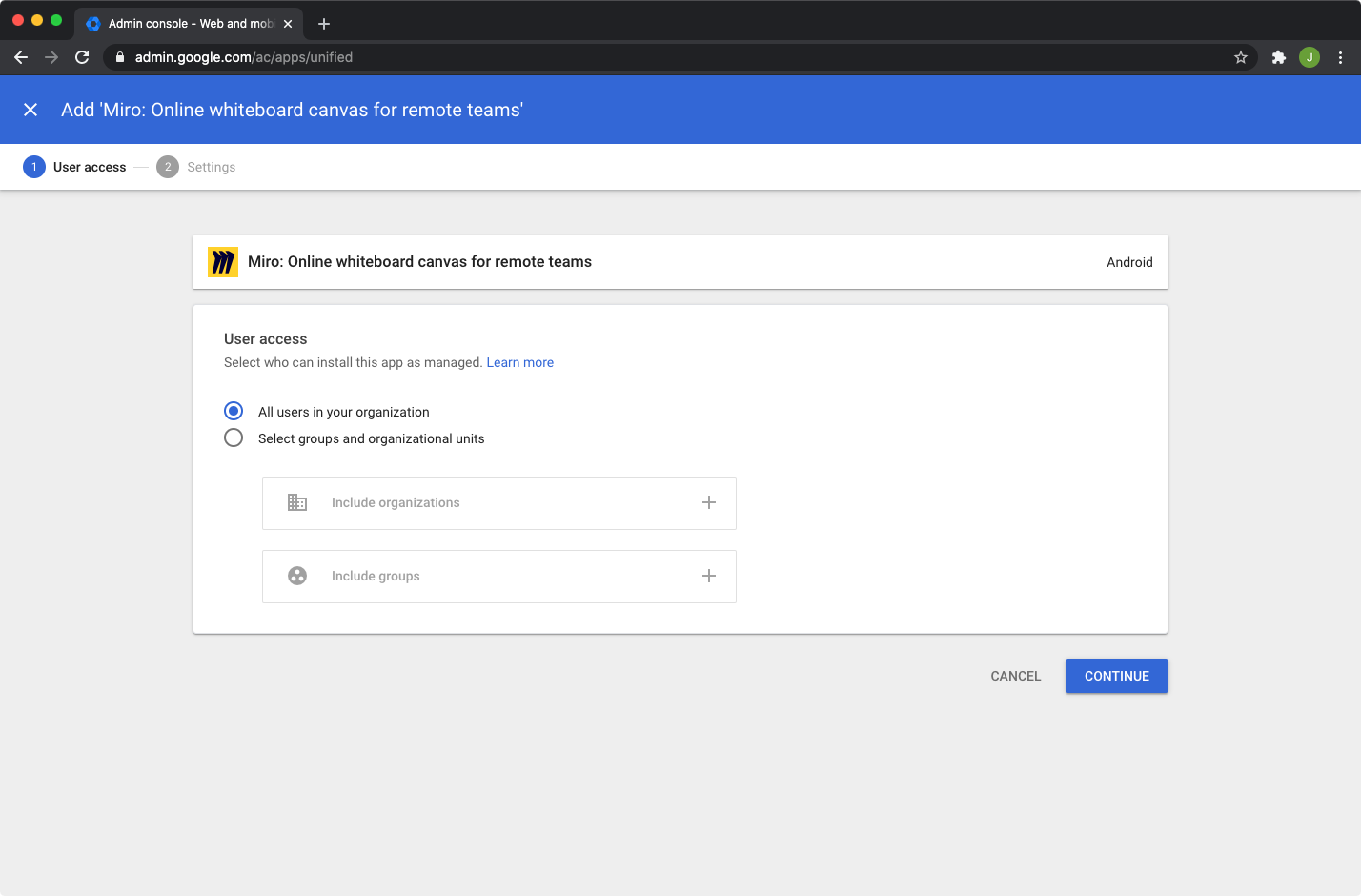Screen dimensions: 1361x896
Task: Open a new browser tab
Action: point(324,24)
